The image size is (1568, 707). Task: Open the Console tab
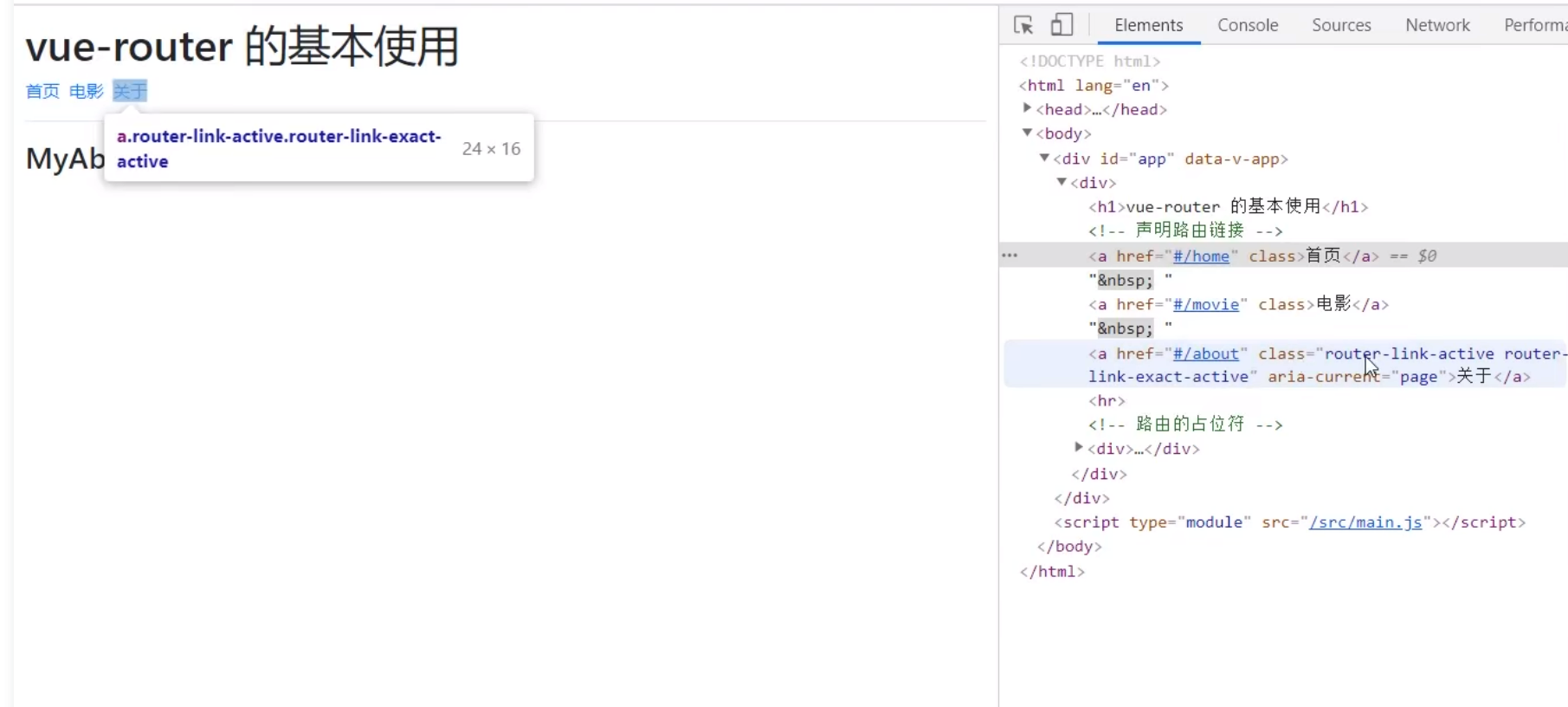point(1248,25)
